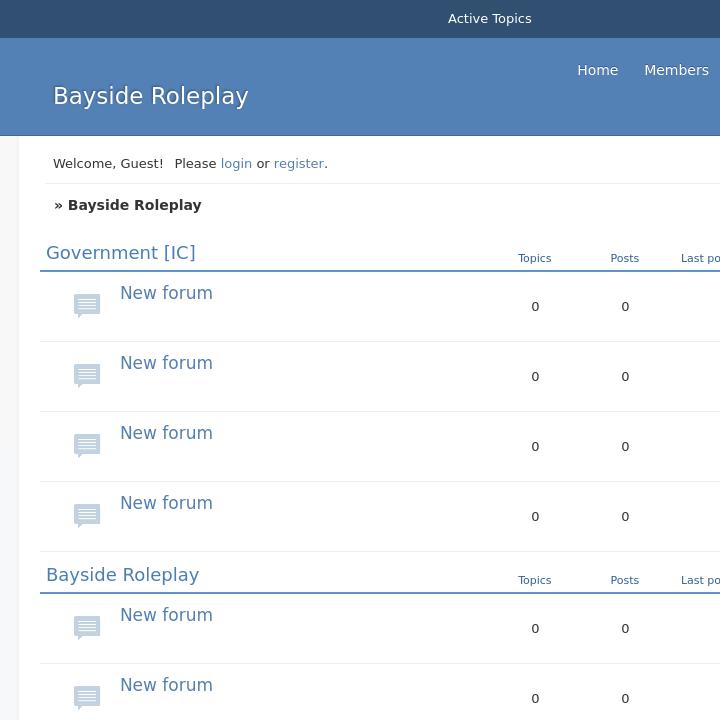Click the second forum's speech icon under Government [IC]
The width and height of the screenshot is (720, 720).
click(x=87, y=375)
